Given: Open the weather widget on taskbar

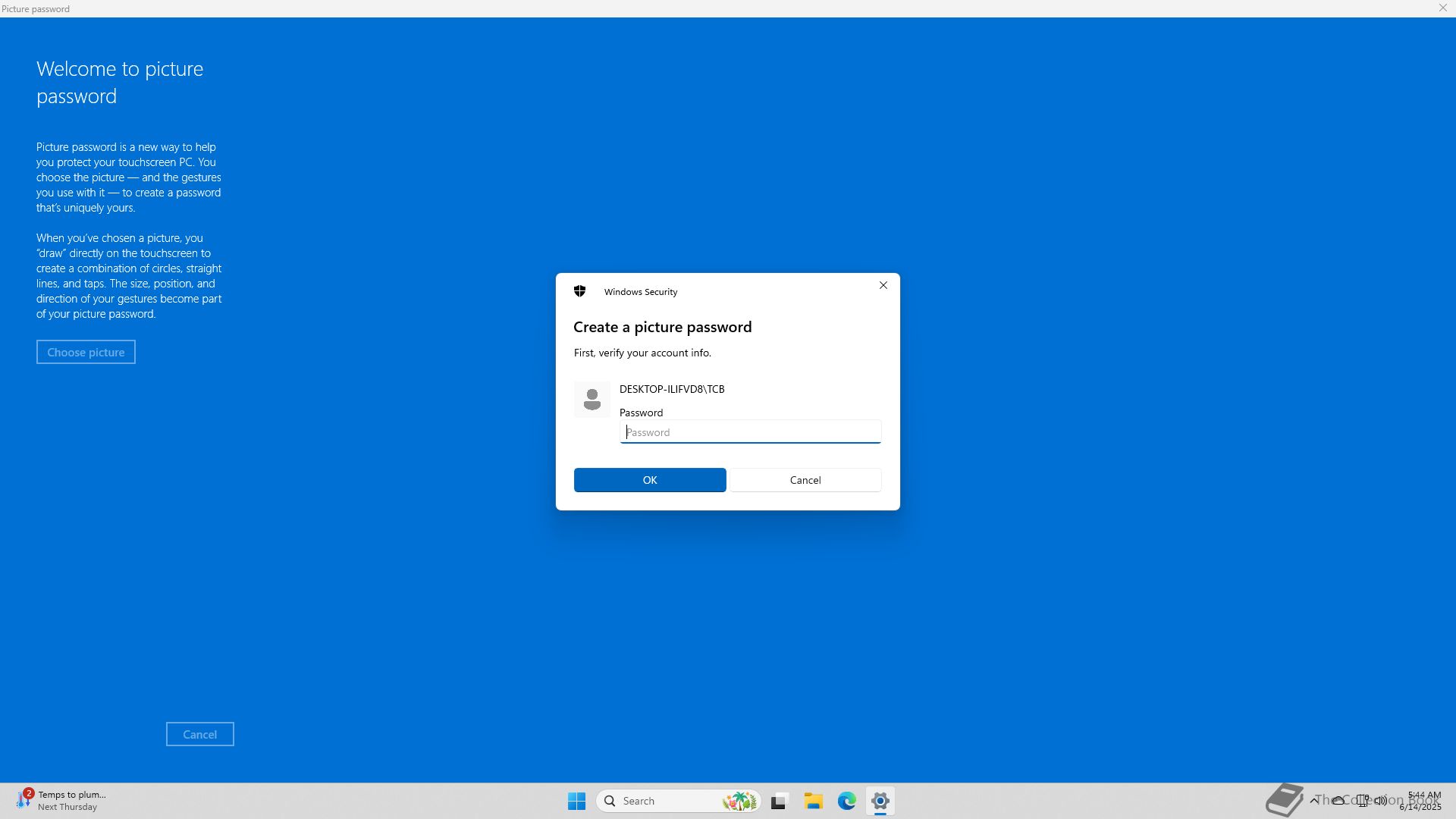Looking at the screenshot, I should (x=61, y=800).
